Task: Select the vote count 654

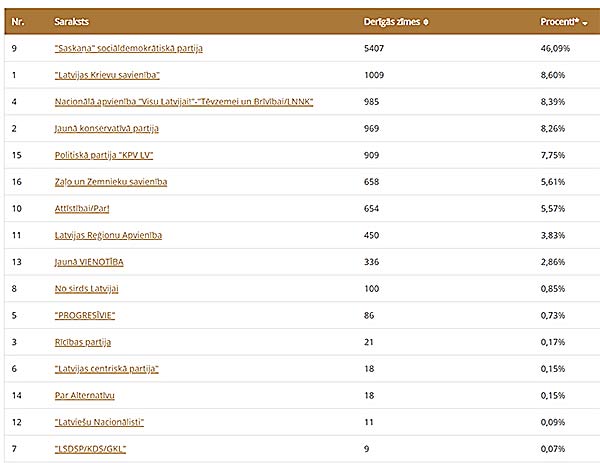Action: click(x=371, y=209)
